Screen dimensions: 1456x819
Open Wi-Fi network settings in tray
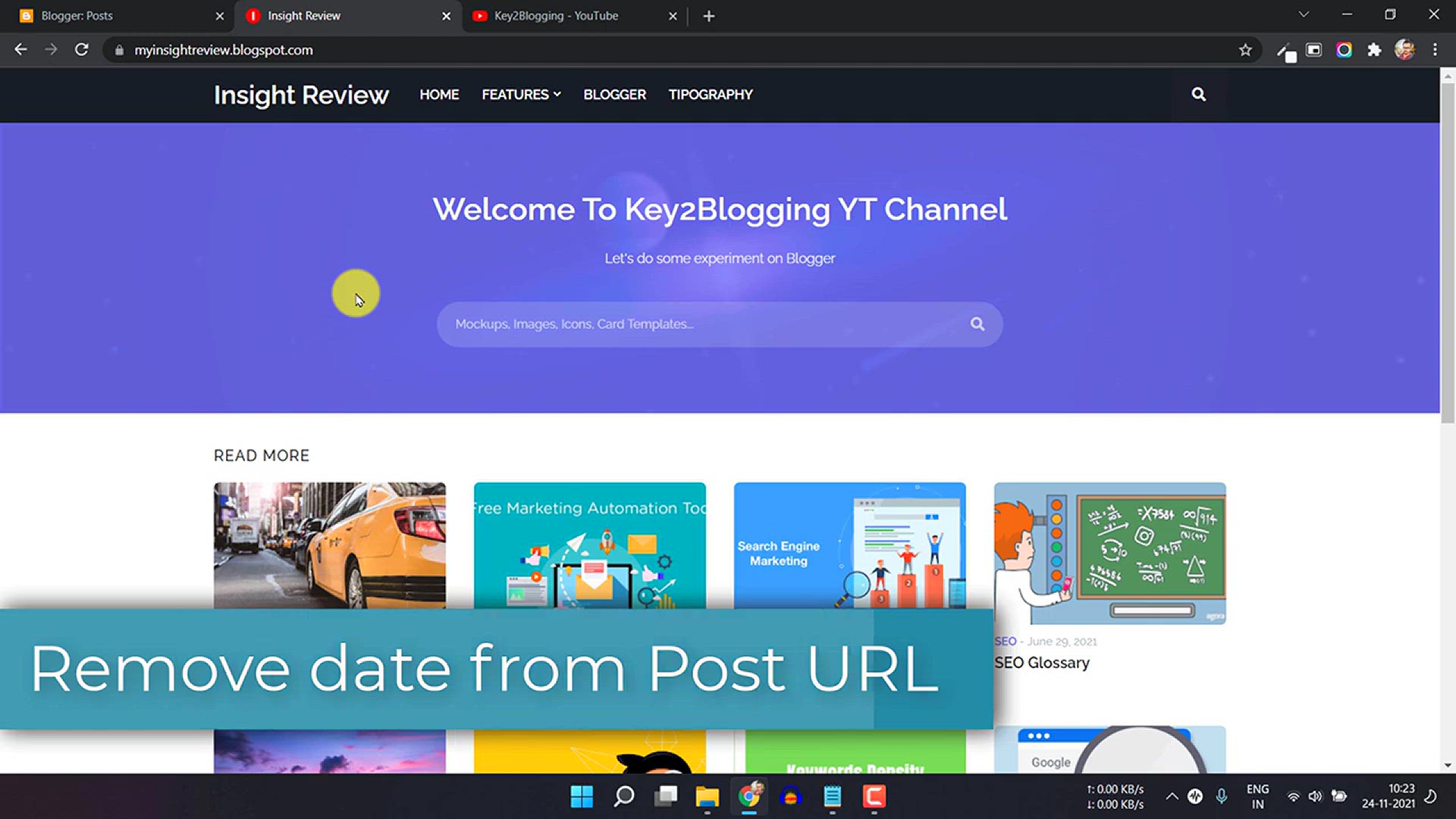coord(1293,796)
